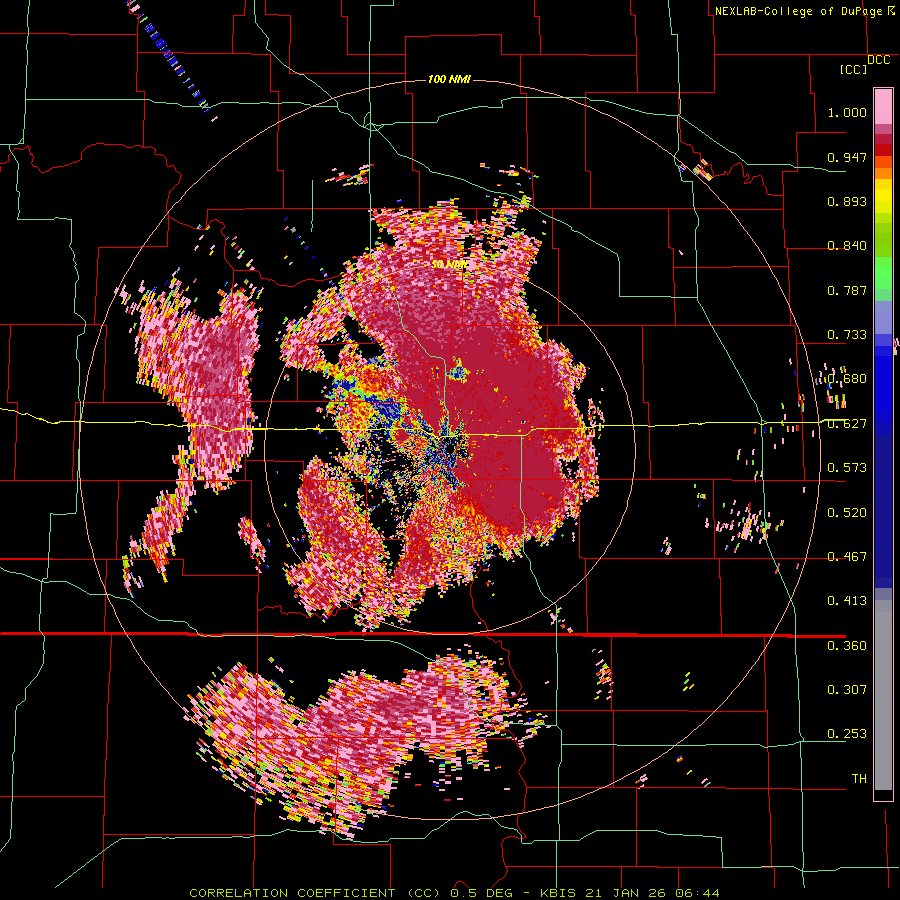Click the 0.680 legend value
900x900 pixels.
click(x=847, y=379)
